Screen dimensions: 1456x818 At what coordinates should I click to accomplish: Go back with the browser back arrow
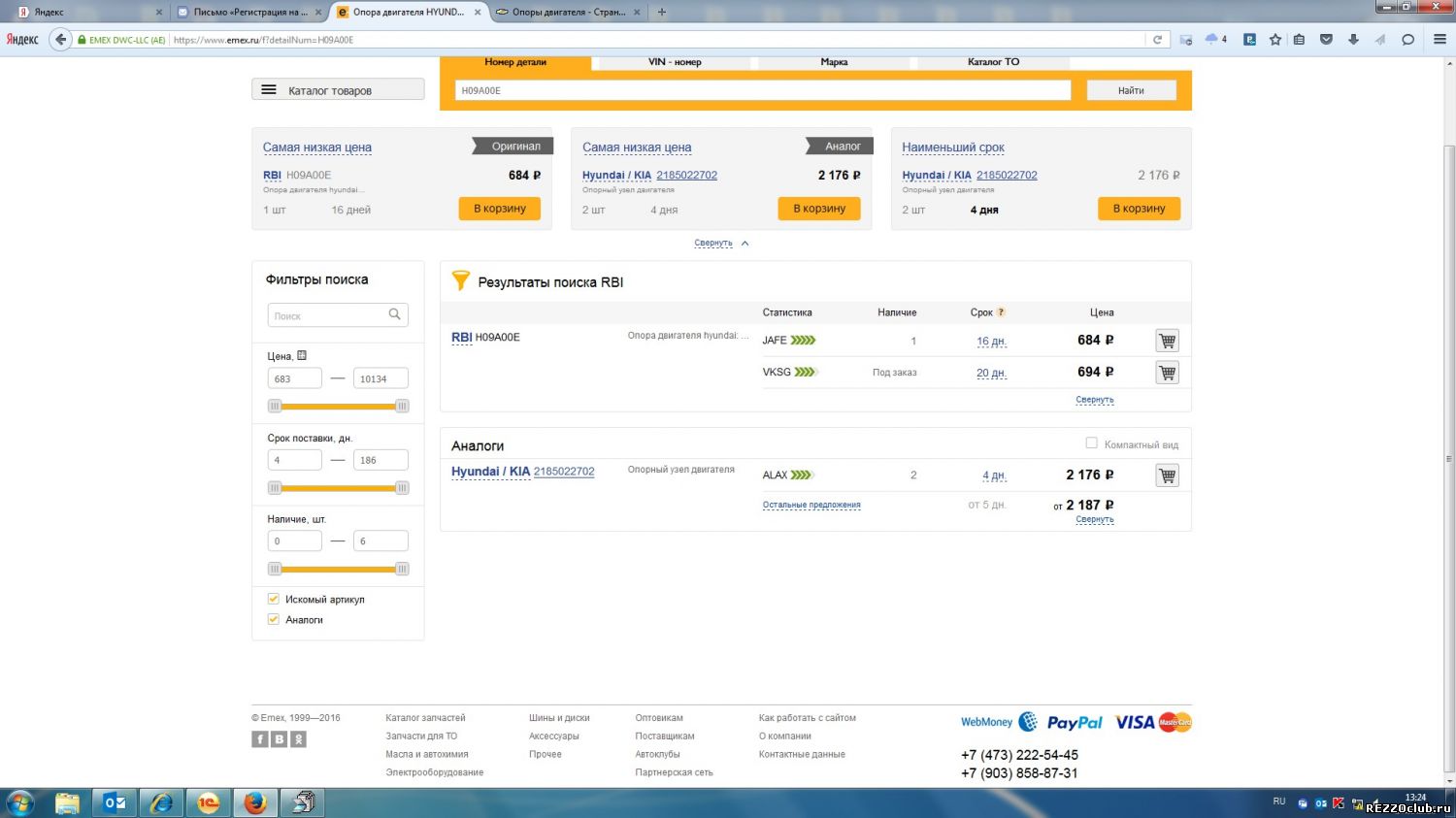tap(60, 40)
